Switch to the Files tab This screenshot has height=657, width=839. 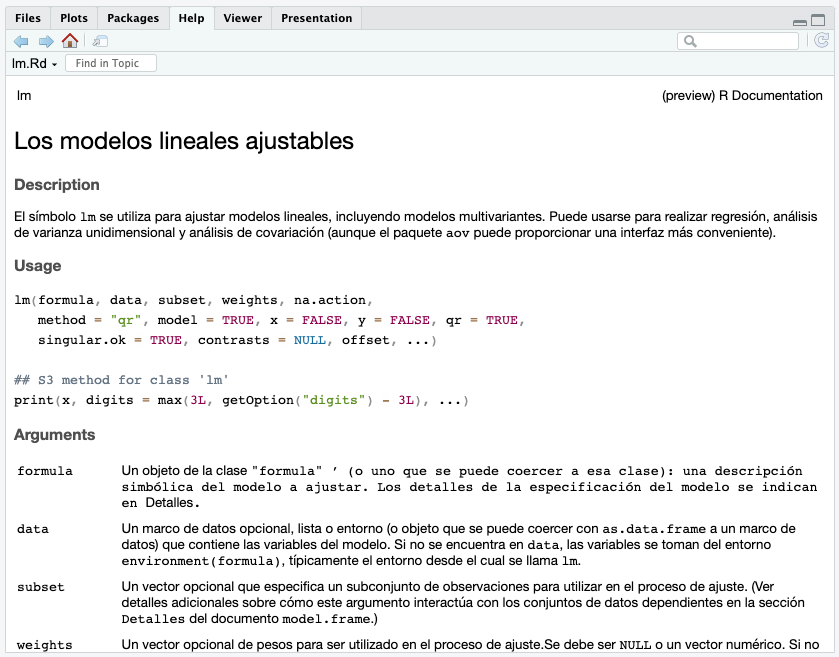coord(27,17)
